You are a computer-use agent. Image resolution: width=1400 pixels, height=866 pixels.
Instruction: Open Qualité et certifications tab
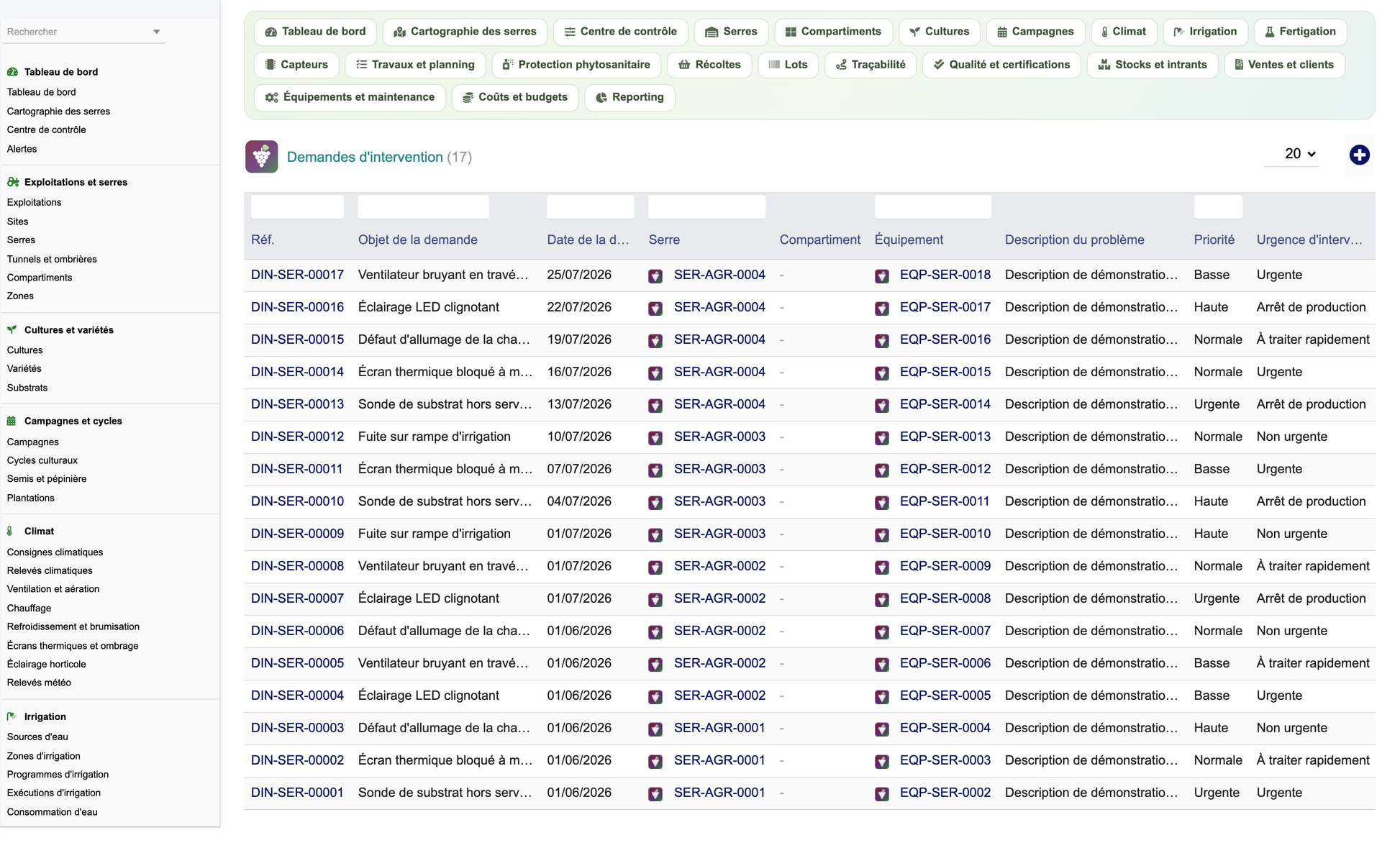(x=1001, y=65)
